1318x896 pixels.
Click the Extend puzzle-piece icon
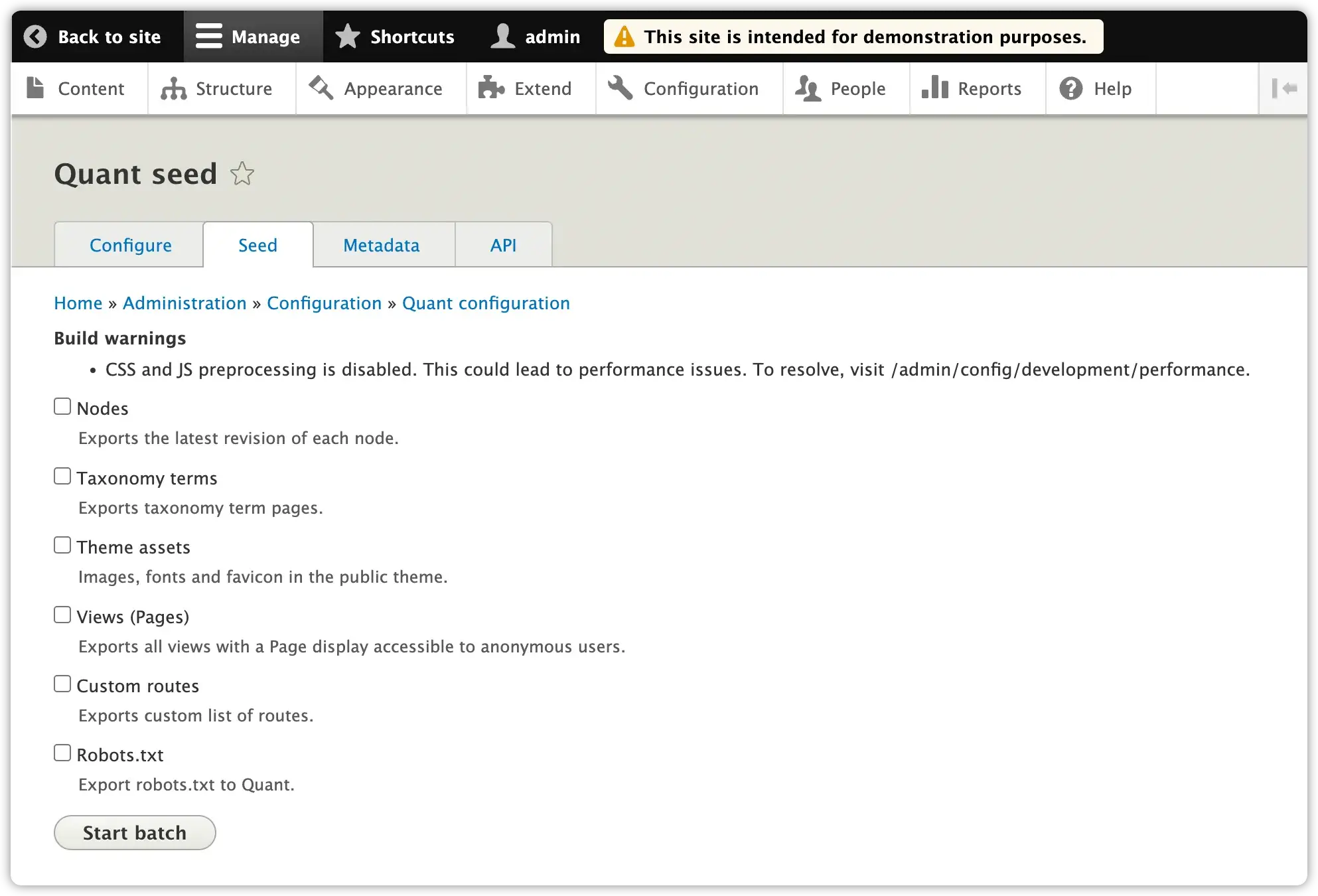tap(492, 88)
